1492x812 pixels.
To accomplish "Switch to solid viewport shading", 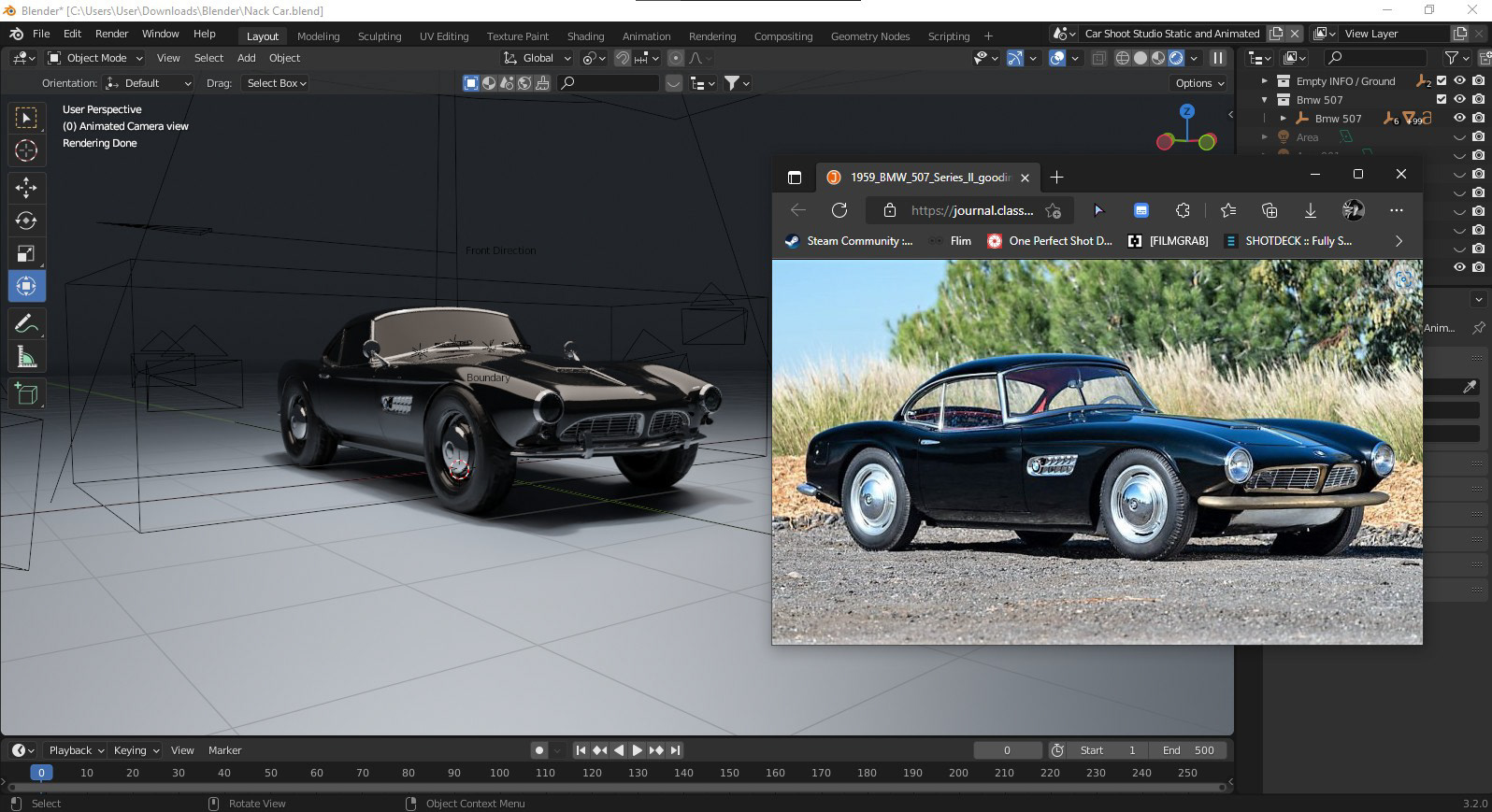I will coord(1141,58).
